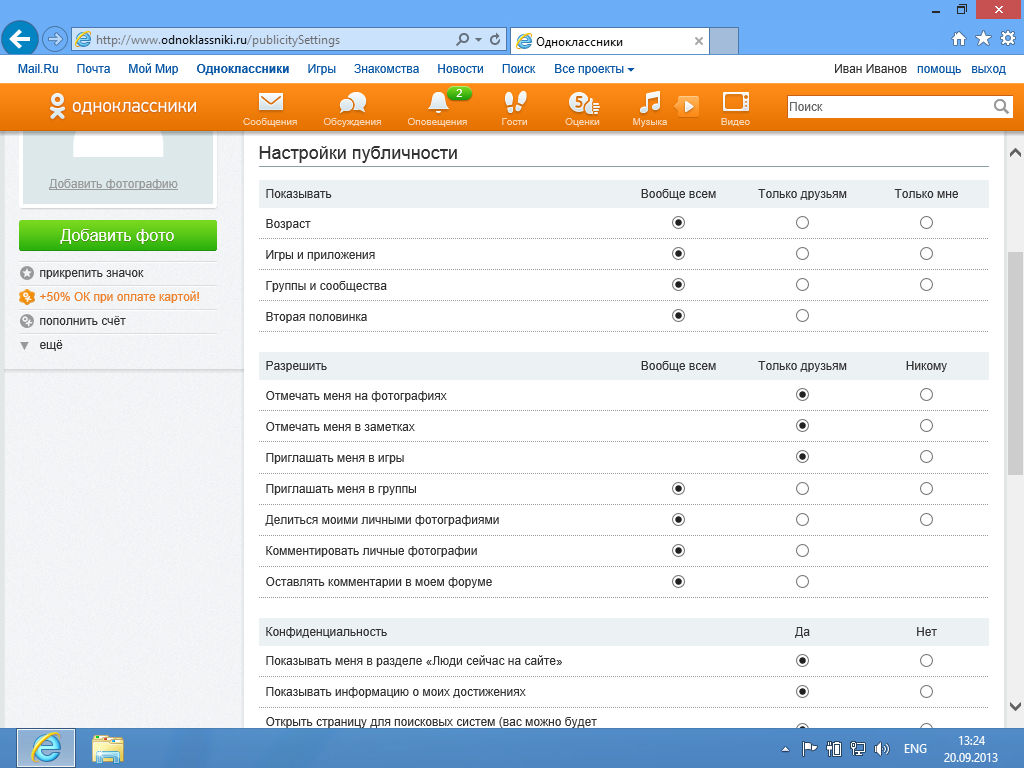Open Почта in top menu
Image resolution: width=1024 pixels, height=768 pixels.
click(93, 69)
